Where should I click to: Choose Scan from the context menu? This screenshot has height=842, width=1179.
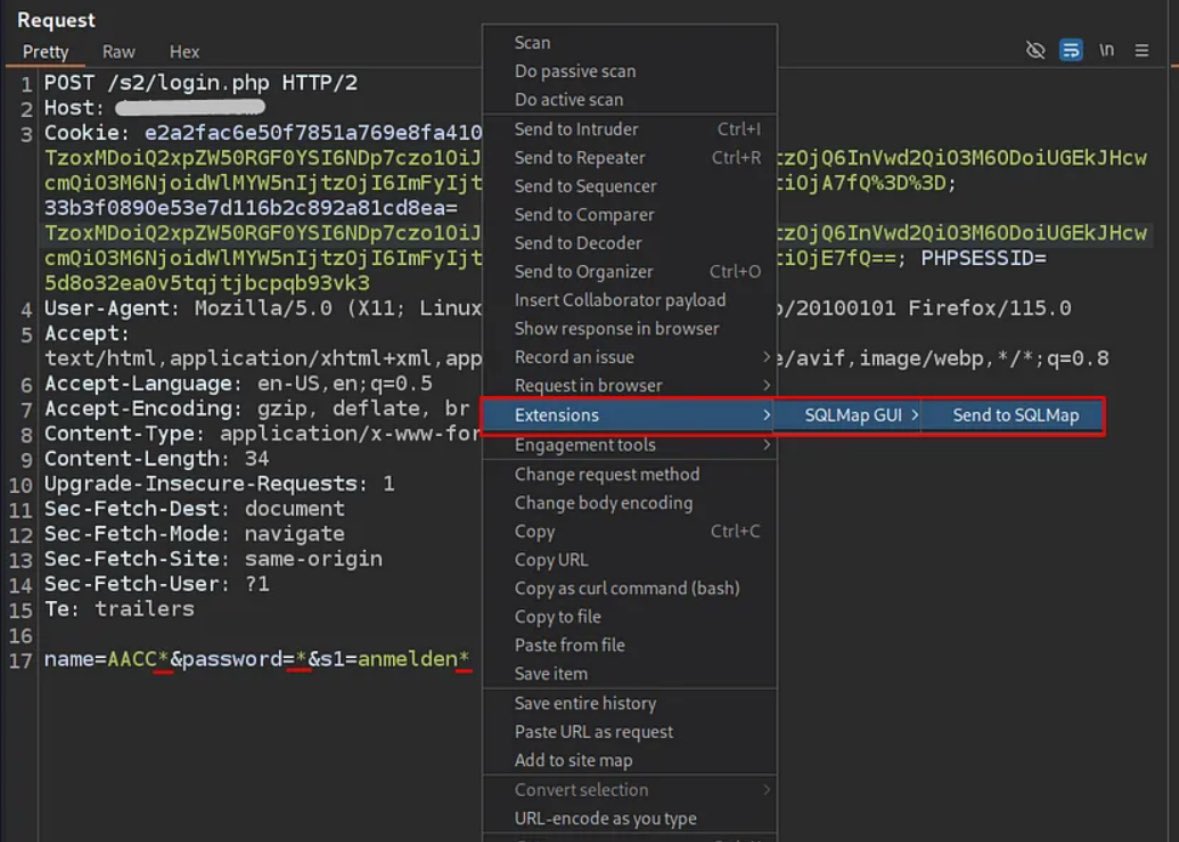coord(629,43)
